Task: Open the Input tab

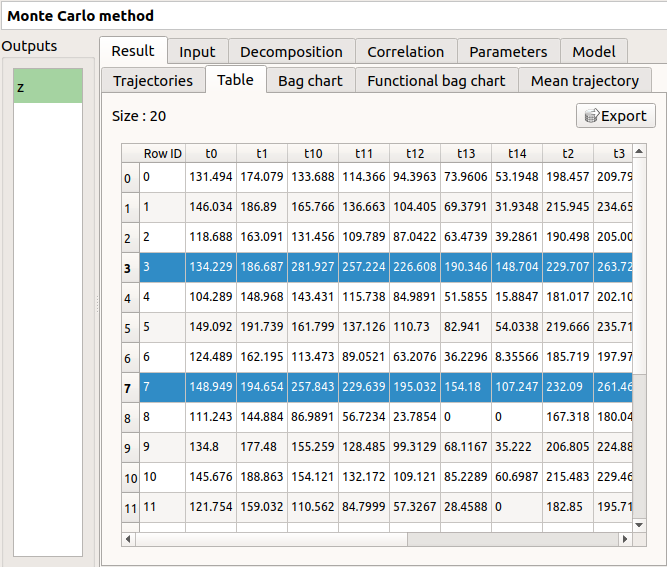Action: (x=197, y=52)
